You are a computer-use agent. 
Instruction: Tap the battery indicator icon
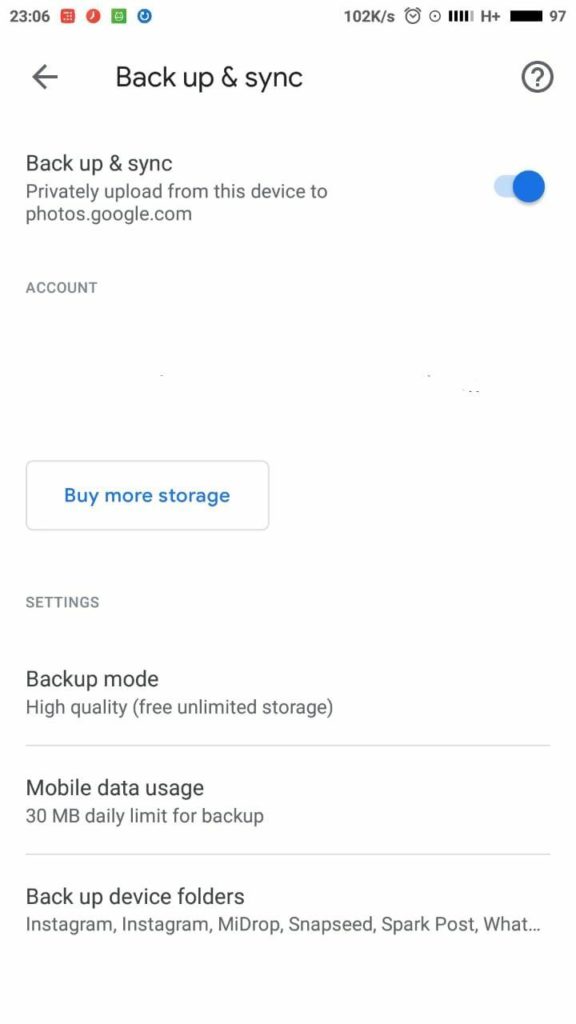[526, 17]
